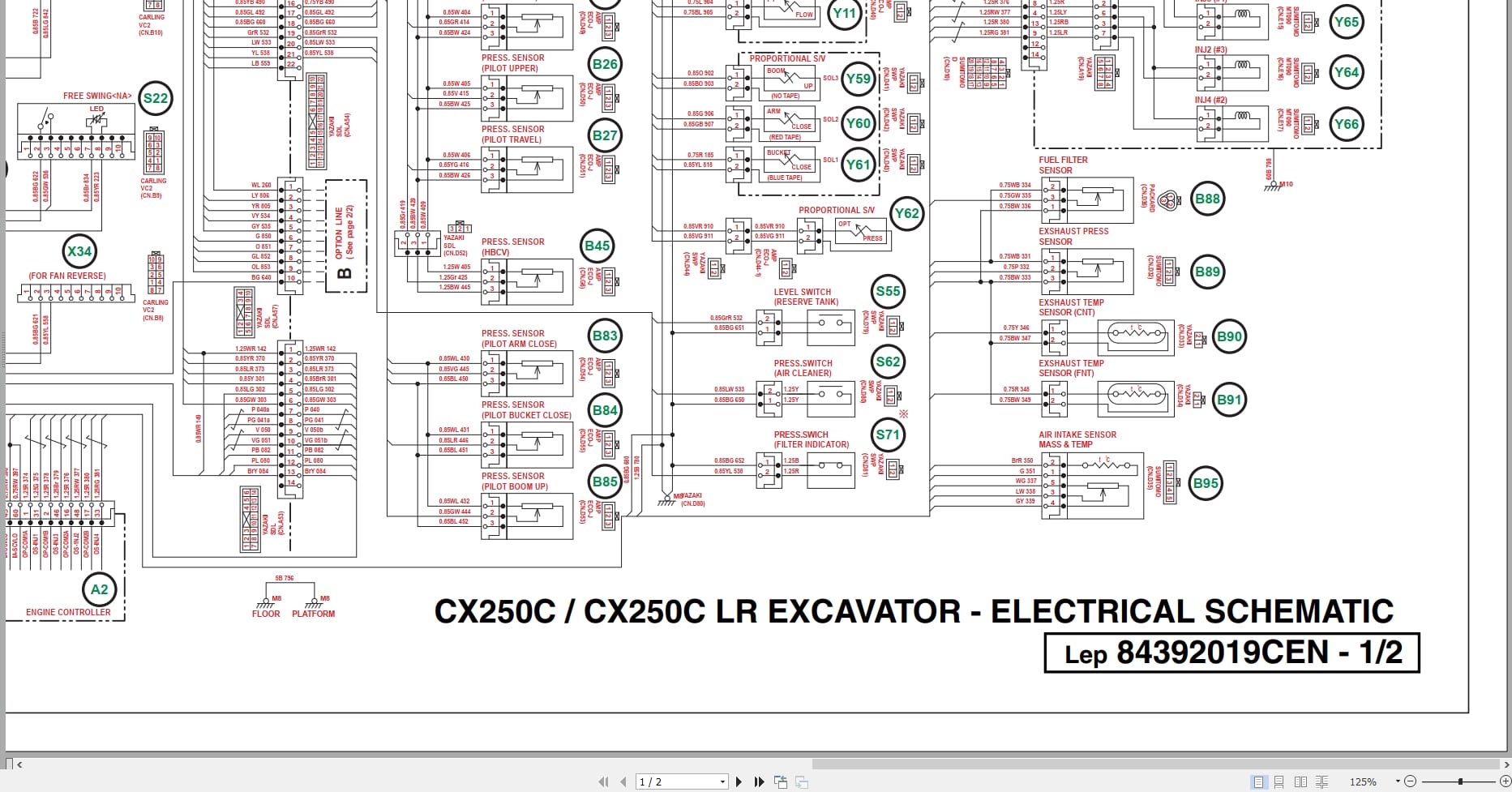Screen dimensions: 1512x792
Task: Click the next view icon
Action: click(802, 781)
